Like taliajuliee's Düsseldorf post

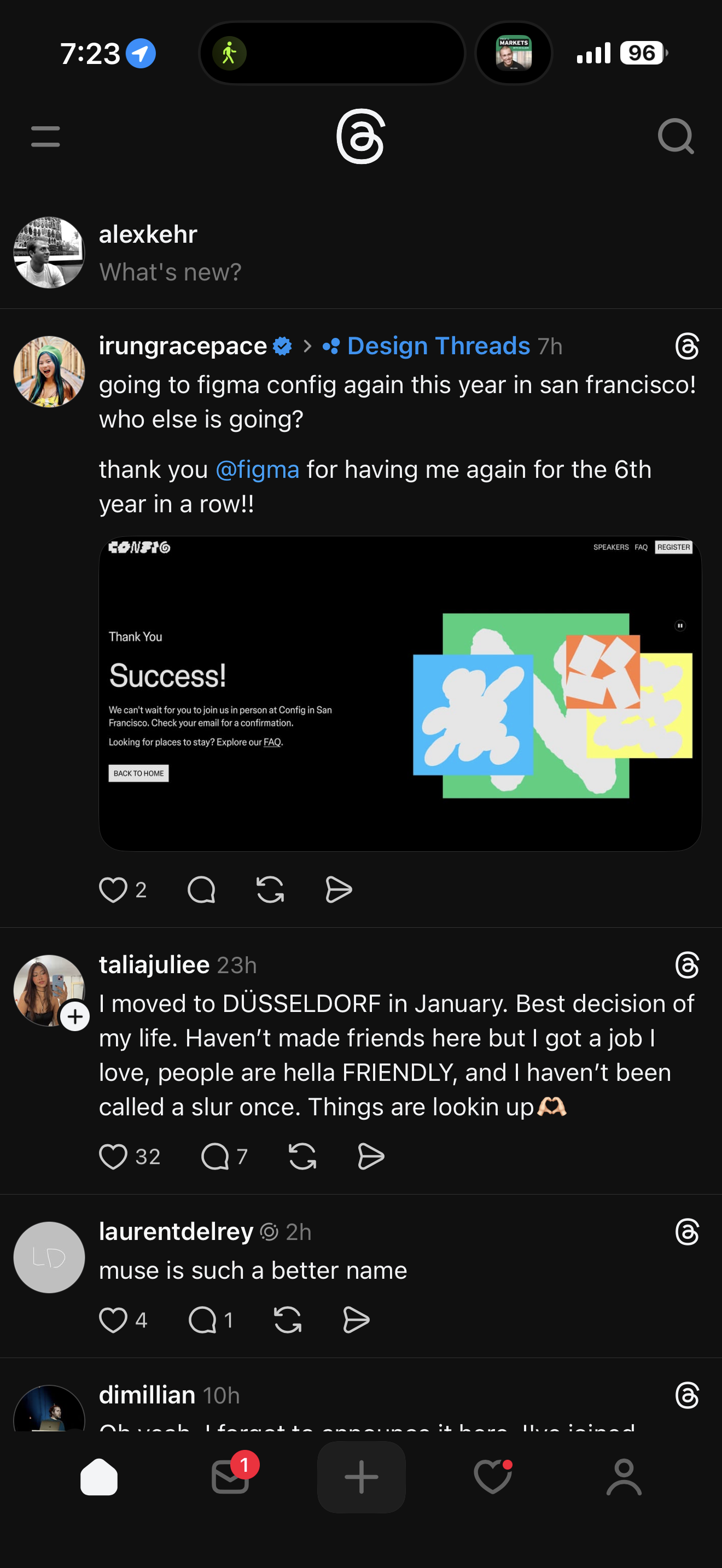(x=113, y=1156)
